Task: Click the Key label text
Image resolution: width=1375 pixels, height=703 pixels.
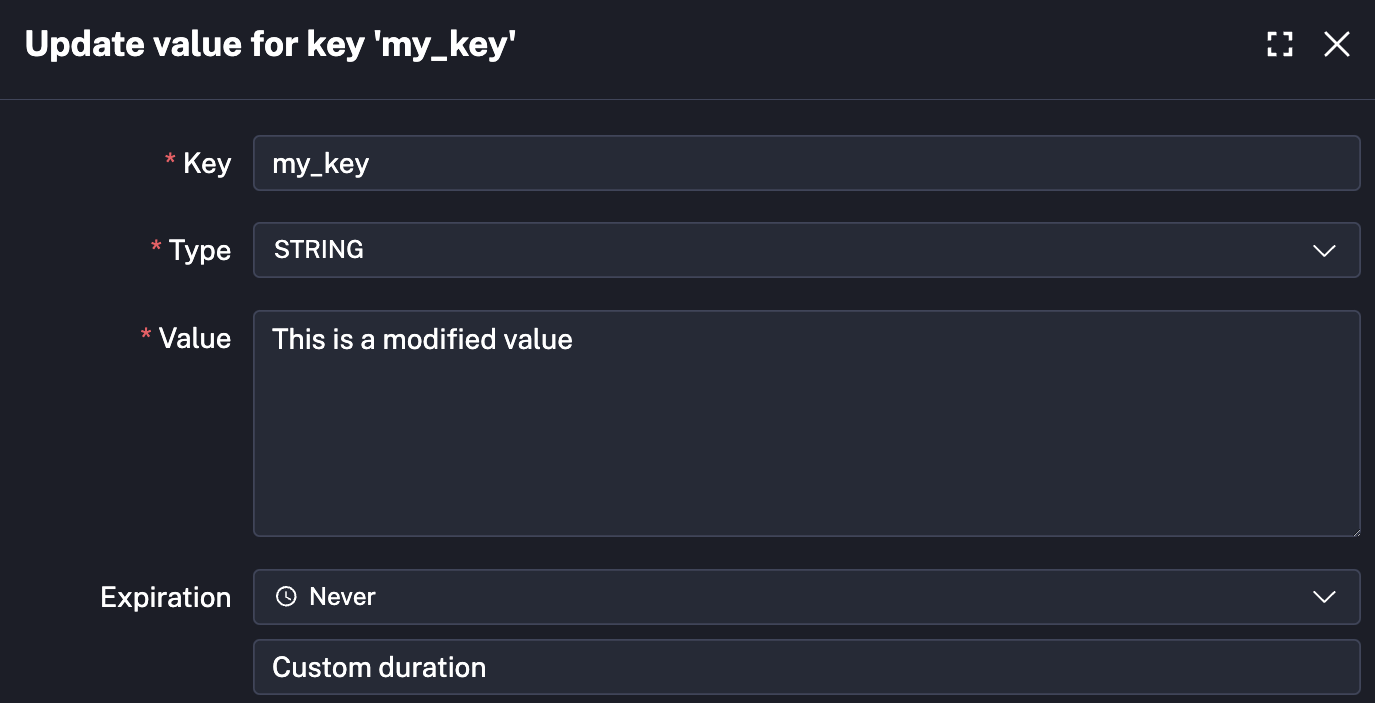Action: pyautogui.click(x=205, y=162)
